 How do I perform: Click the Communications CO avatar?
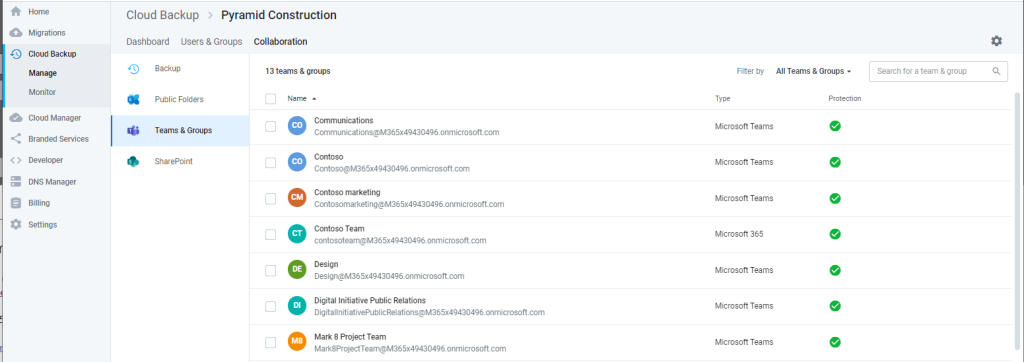point(297,125)
